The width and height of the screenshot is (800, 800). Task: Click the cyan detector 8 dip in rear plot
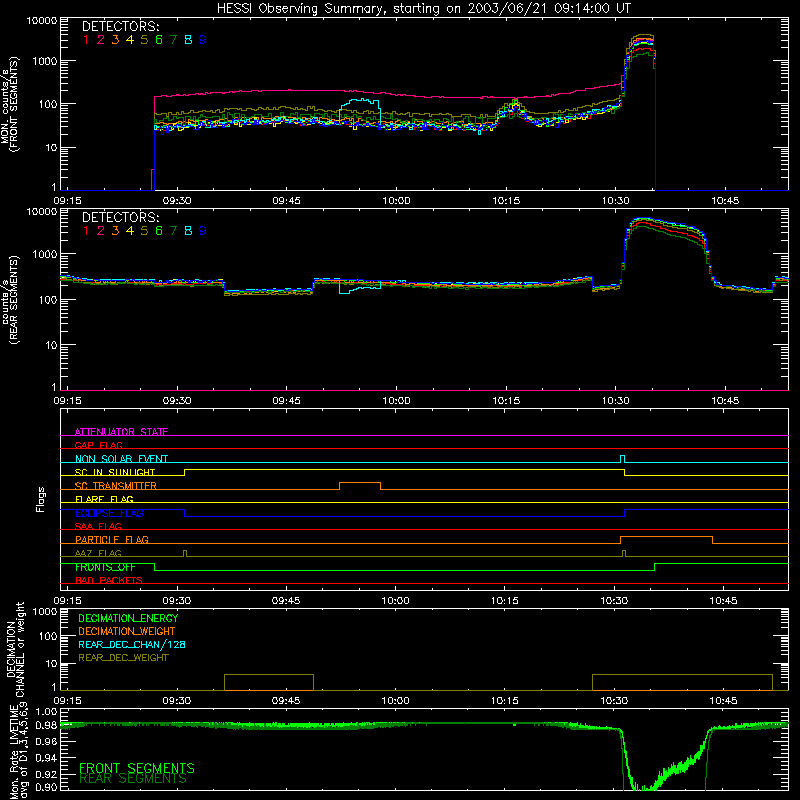click(x=360, y=288)
